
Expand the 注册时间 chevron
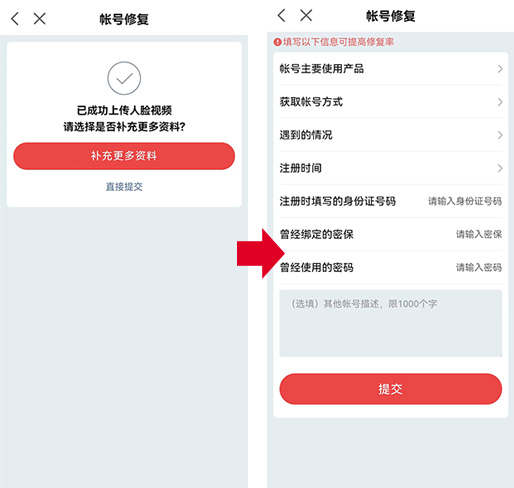click(500, 168)
